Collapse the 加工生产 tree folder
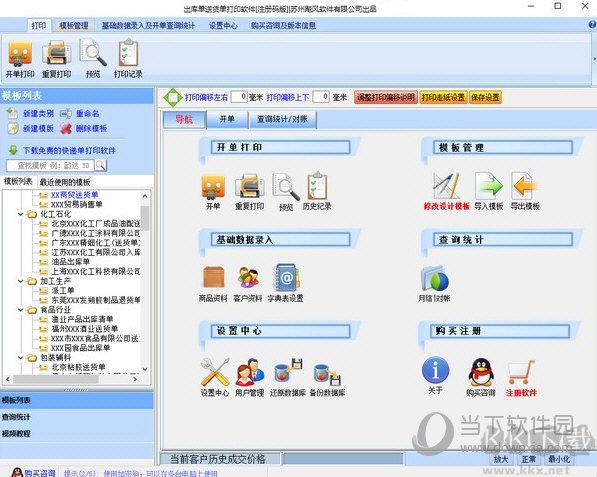The width and height of the screenshot is (597, 477). click(21, 281)
